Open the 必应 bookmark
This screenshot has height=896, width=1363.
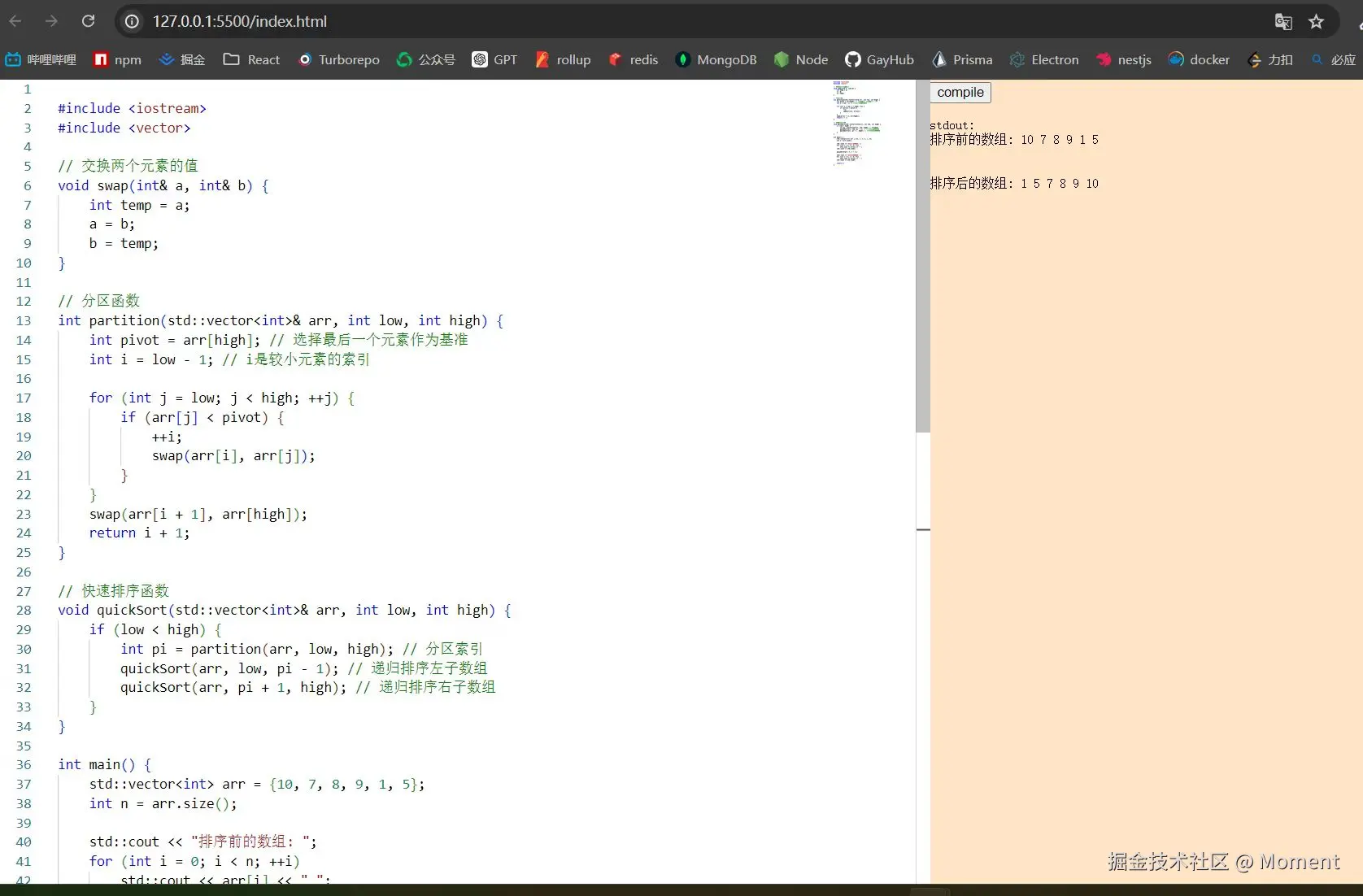click(x=1334, y=59)
